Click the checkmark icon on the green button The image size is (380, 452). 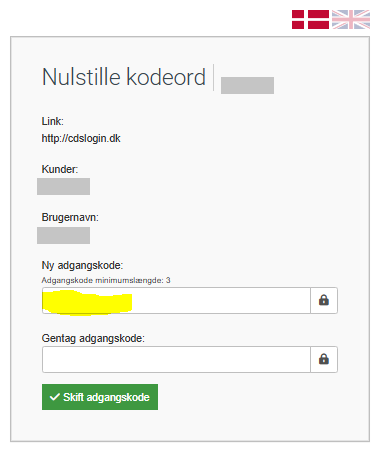54,397
